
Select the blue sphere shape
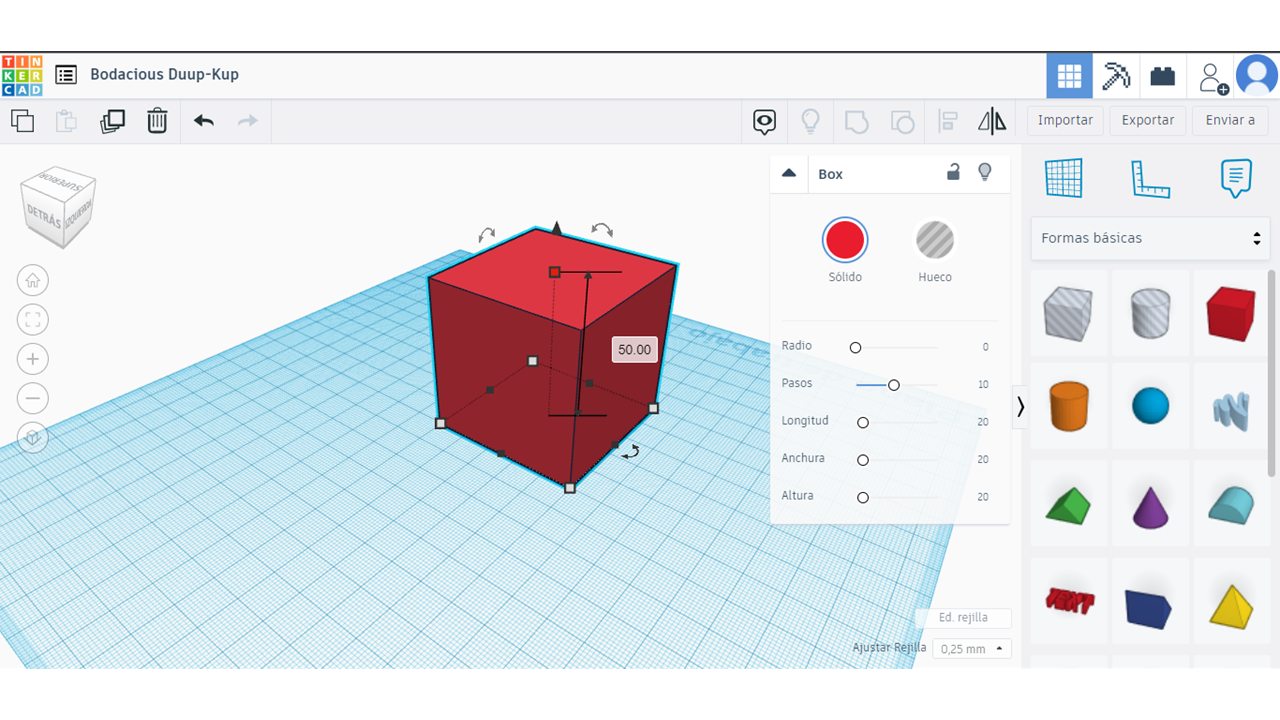tap(1150, 406)
